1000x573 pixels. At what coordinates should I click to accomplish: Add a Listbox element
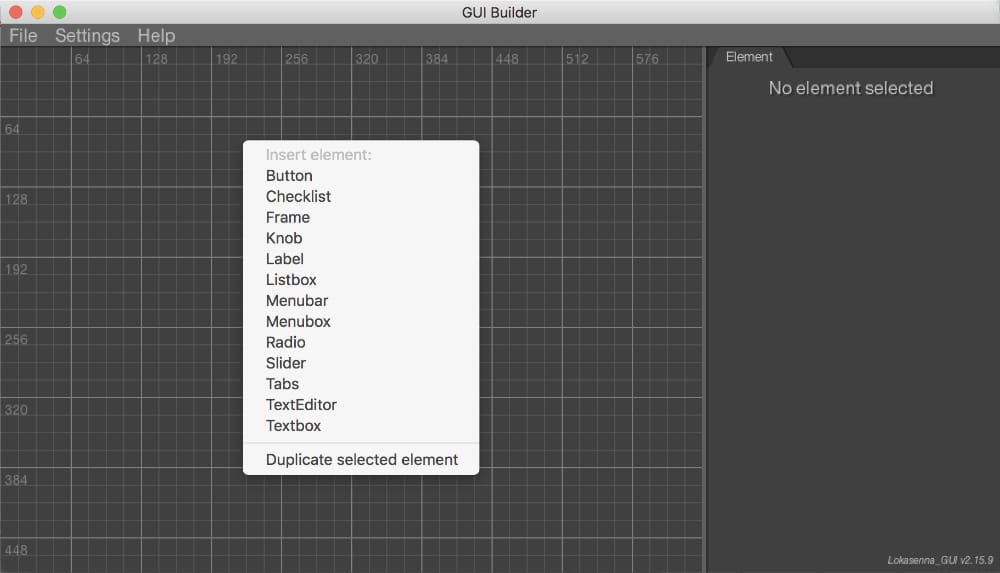click(361, 279)
